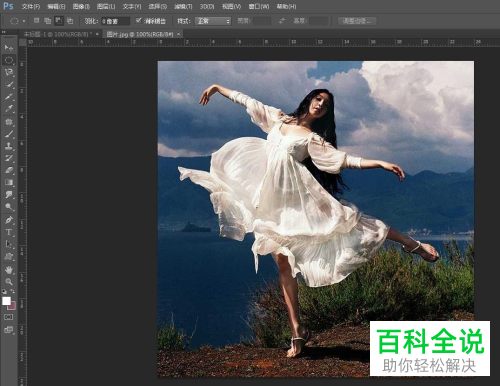Click the ruler origin corner box
The width and height of the screenshot is (500, 386).
tap(23, 42)
